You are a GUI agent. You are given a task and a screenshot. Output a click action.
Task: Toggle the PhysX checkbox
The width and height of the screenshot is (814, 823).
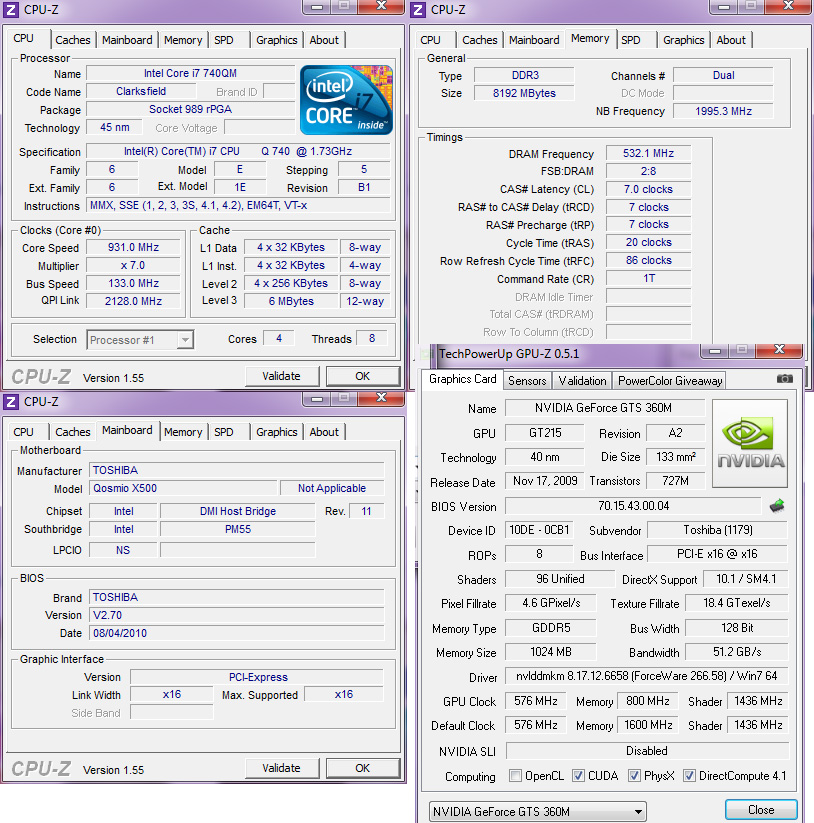tap(634, 775)
